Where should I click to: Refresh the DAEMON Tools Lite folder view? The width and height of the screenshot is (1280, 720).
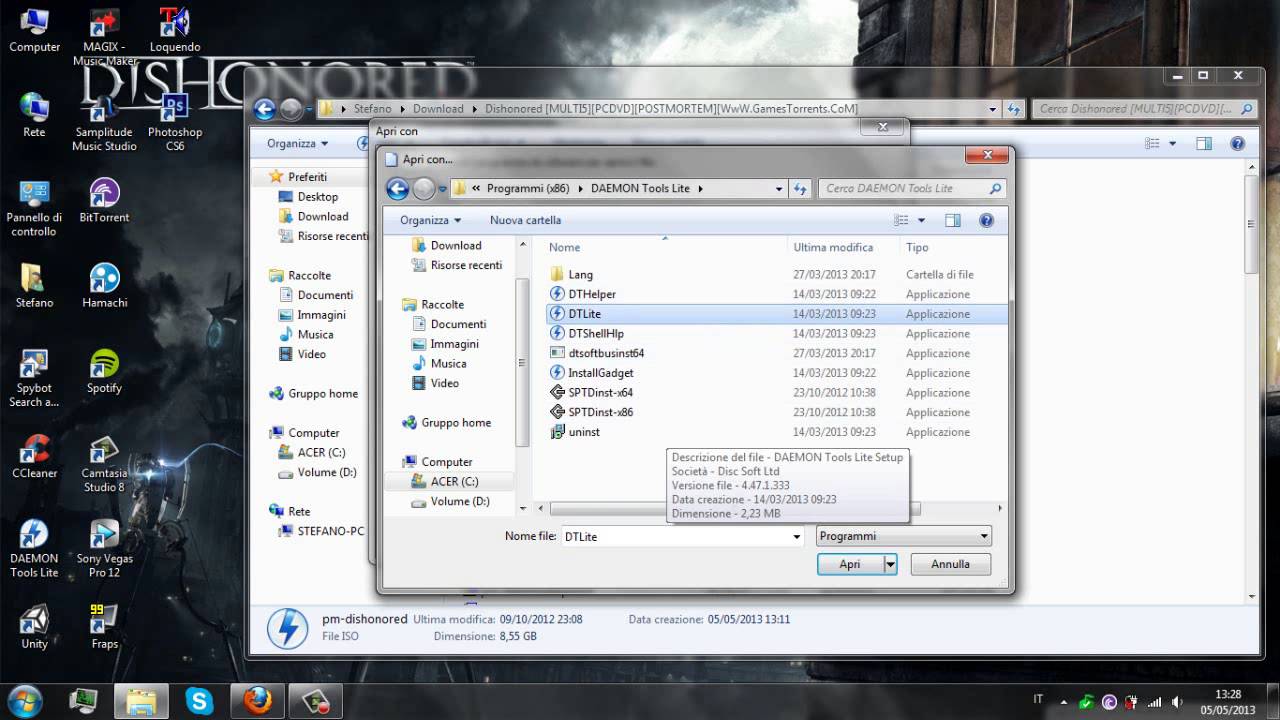pyautogui.click(x=800, y=188)
